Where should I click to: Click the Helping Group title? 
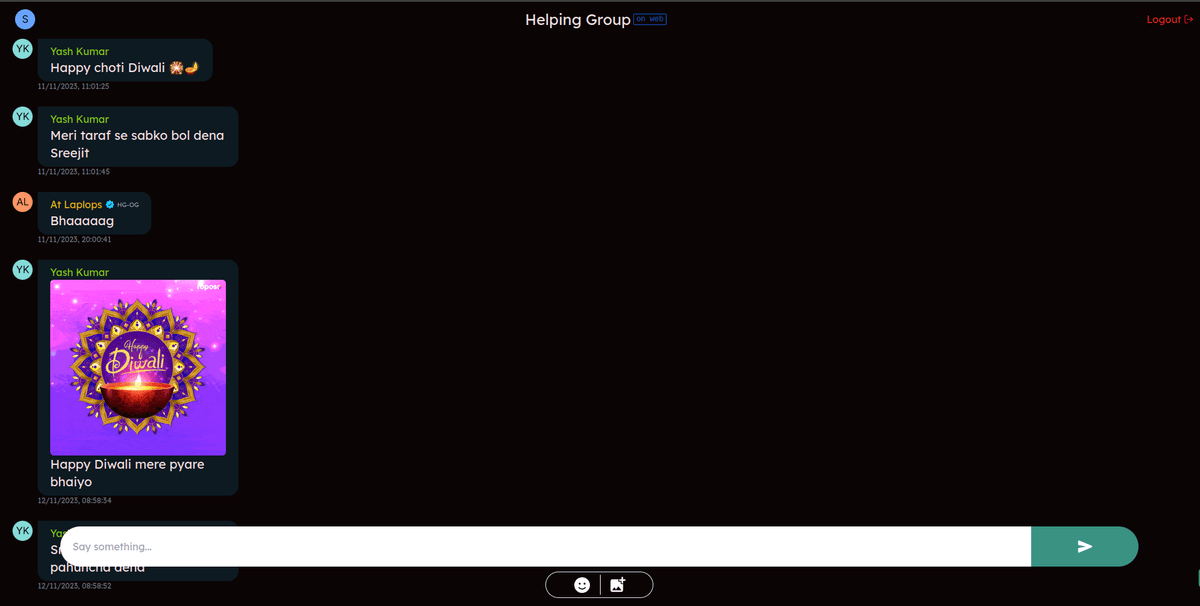(578, 19)
